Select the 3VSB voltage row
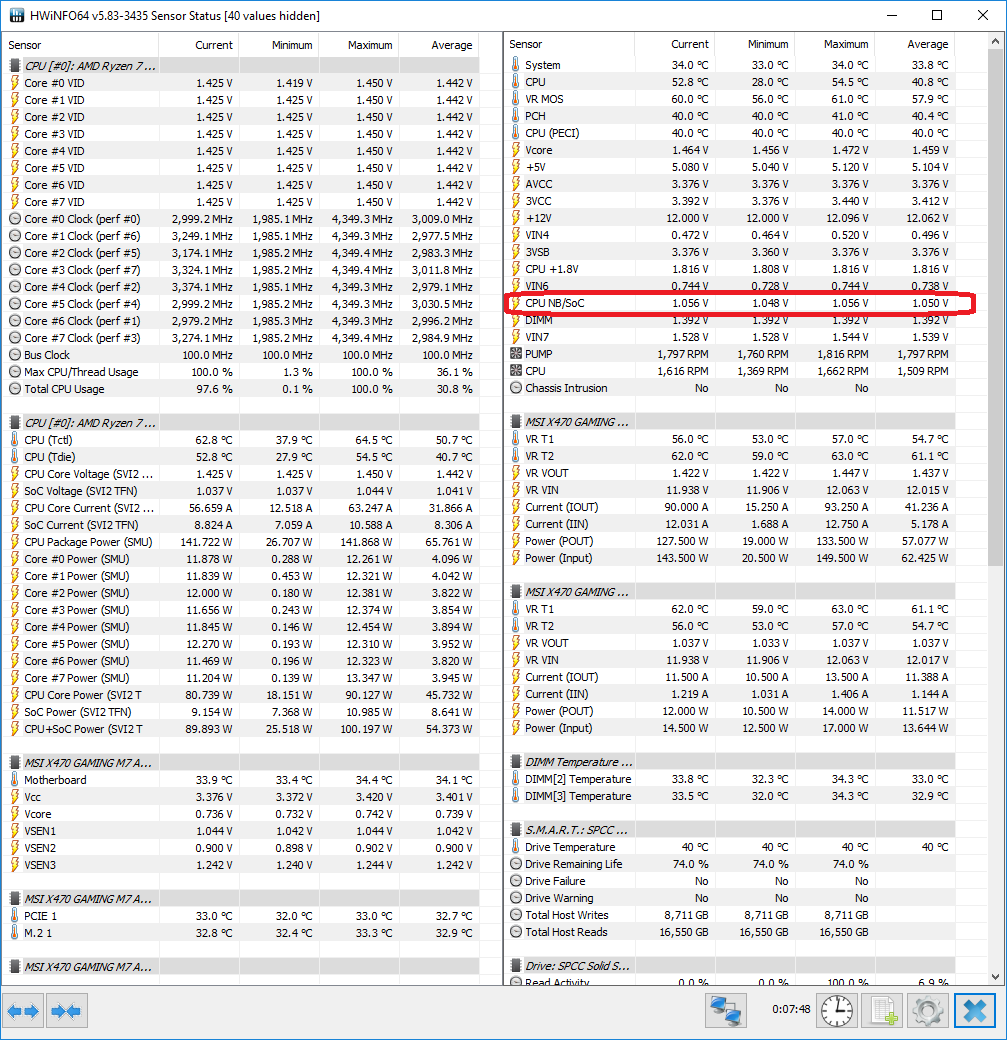Screen dimensions: 1007x1040 [x=729, y=252]
